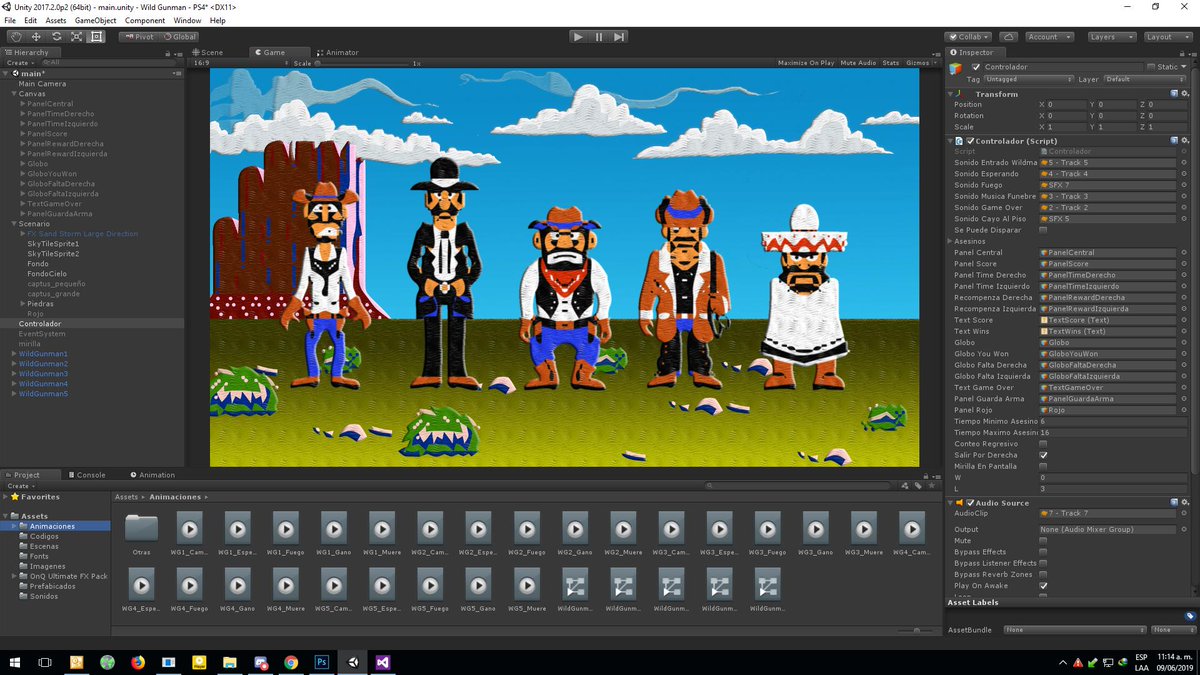Open the Transform component gear settings
The height and width of the screenshot is (675, 1200).
point(1184,93)
